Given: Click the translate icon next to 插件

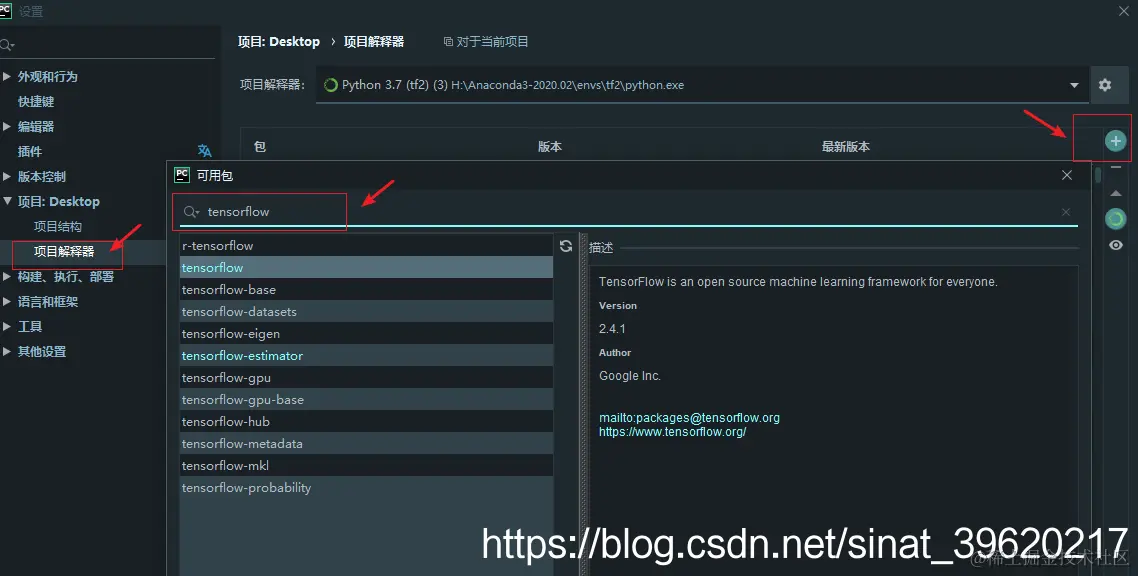Looking at the screenshot, I should click(x=205, y=151).
